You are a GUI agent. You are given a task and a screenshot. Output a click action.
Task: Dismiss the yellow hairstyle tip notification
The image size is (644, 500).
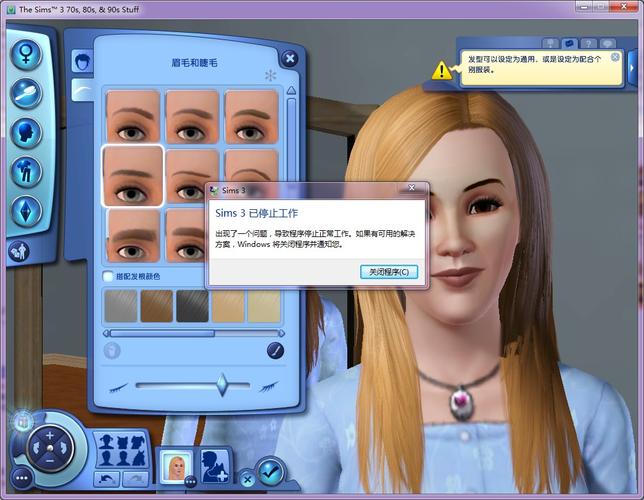[x=615, y=58]
